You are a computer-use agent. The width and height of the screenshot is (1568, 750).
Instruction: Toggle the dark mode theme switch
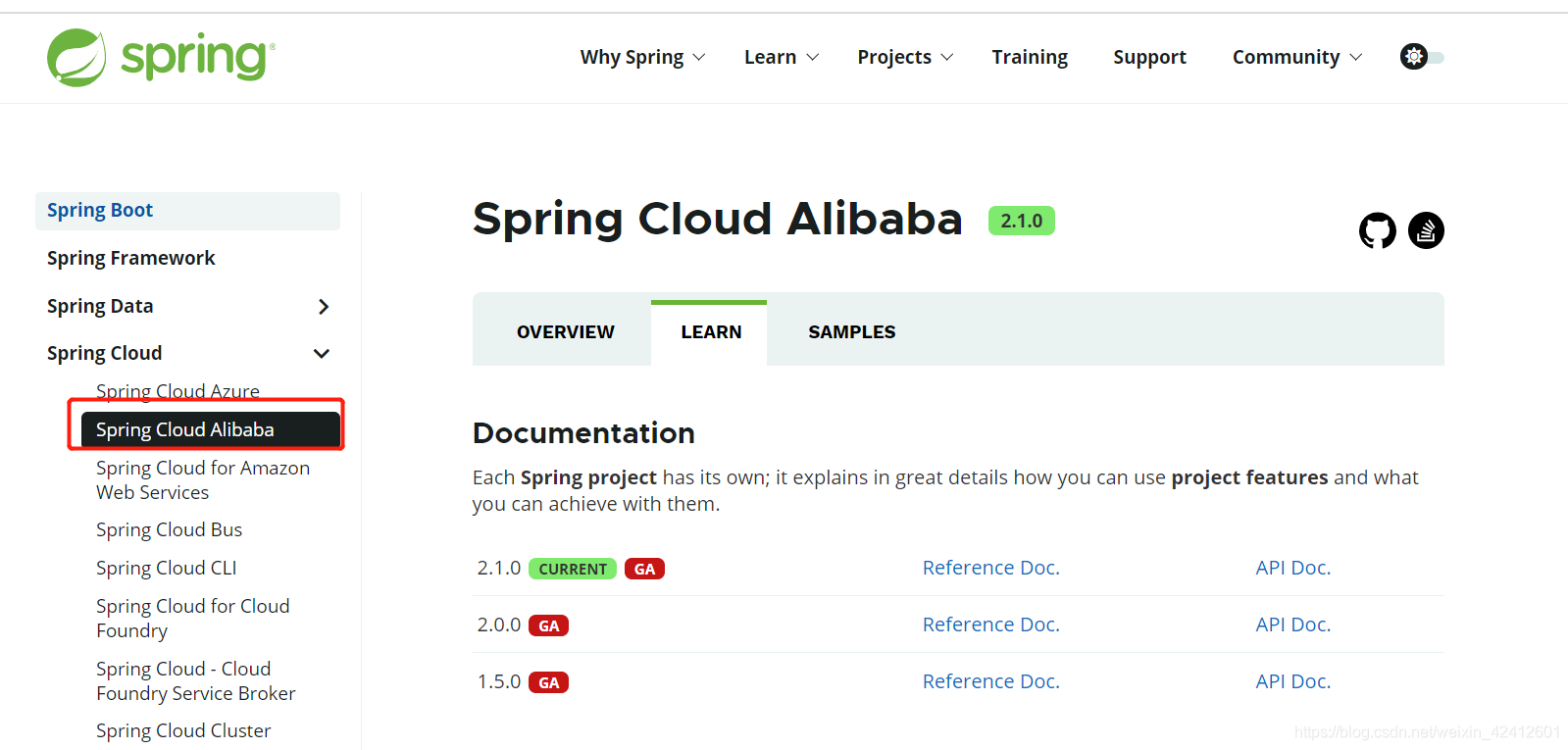(x=1422, y=57)
